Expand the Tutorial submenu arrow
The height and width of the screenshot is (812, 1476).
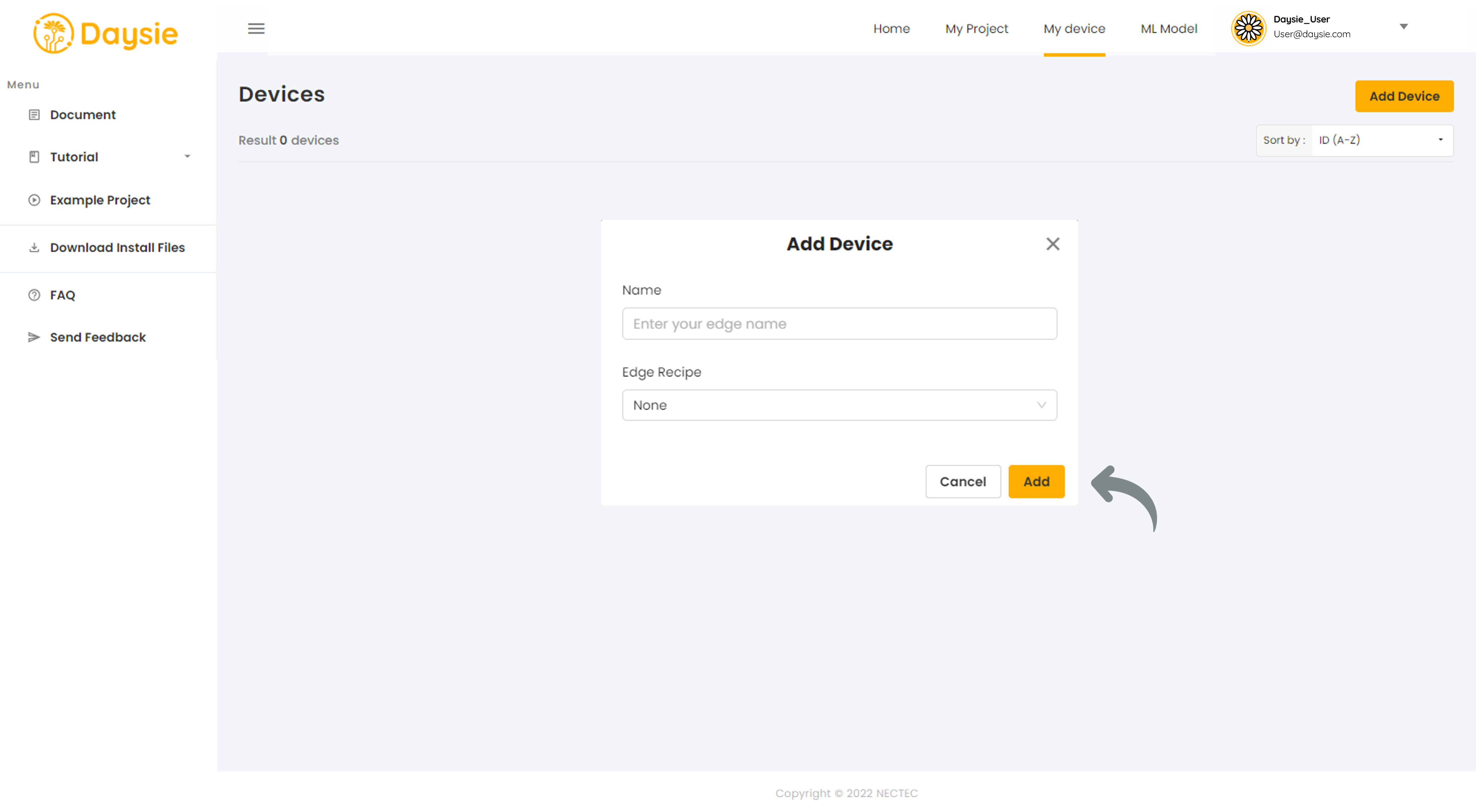click(188, 156)
